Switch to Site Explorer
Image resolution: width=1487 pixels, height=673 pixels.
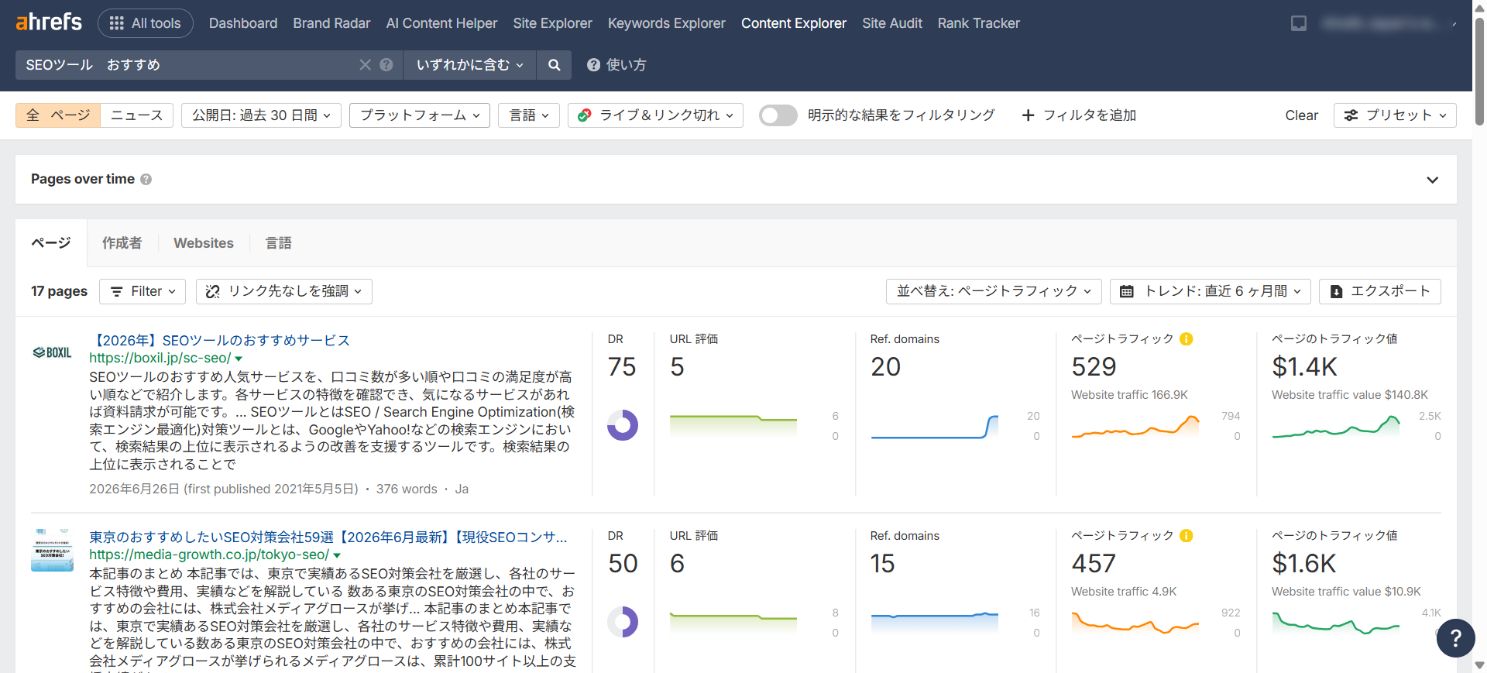(552, 23)
